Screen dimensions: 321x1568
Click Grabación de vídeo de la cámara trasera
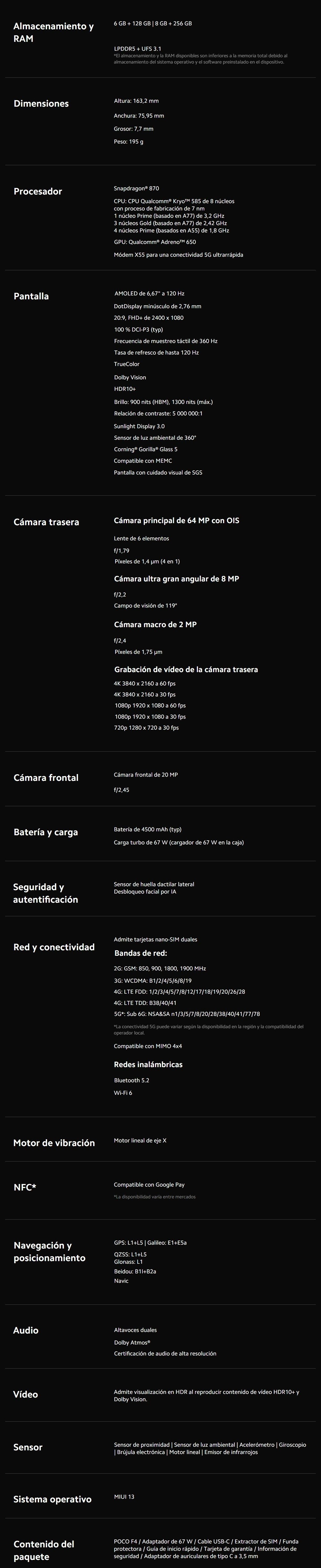(x=186, y=669)
